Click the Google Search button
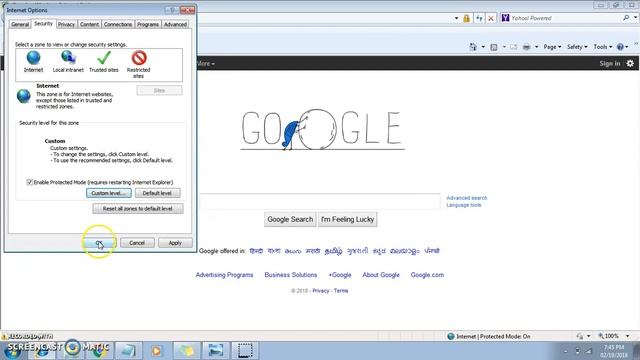 (290, 219)
